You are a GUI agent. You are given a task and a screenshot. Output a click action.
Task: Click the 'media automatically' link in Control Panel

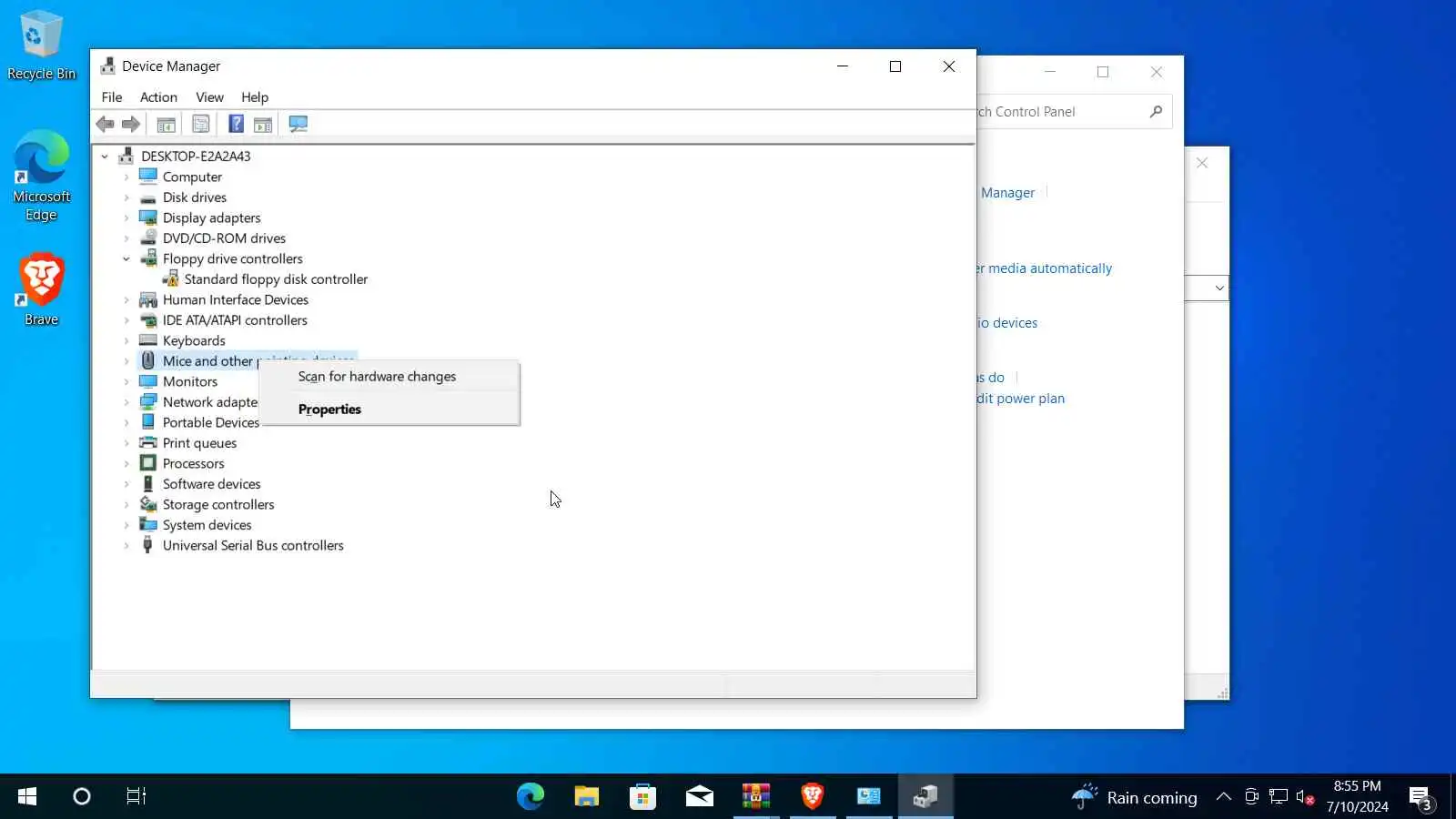tap(1044, 268)
